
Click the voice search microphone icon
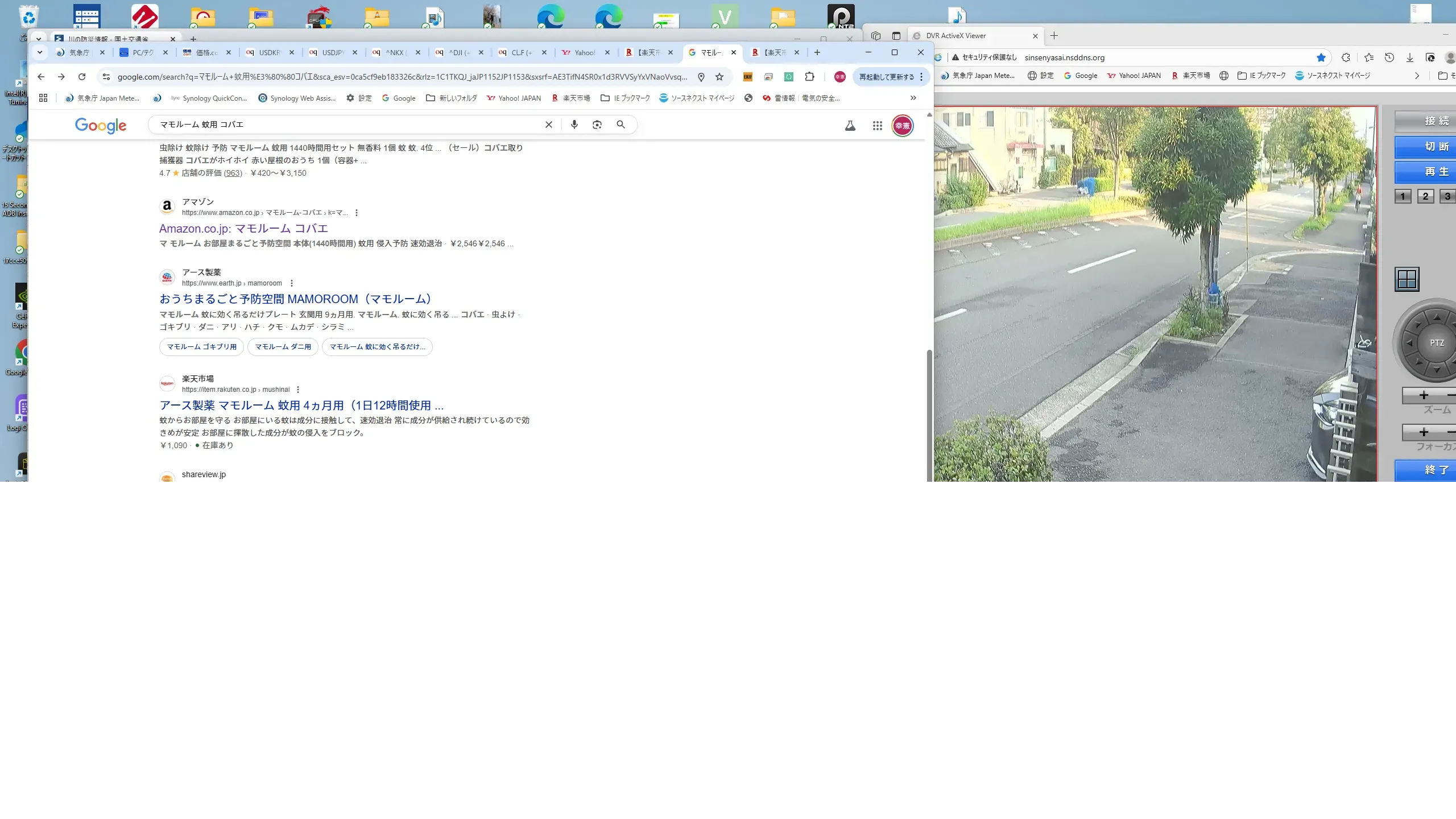coord(574,125)
